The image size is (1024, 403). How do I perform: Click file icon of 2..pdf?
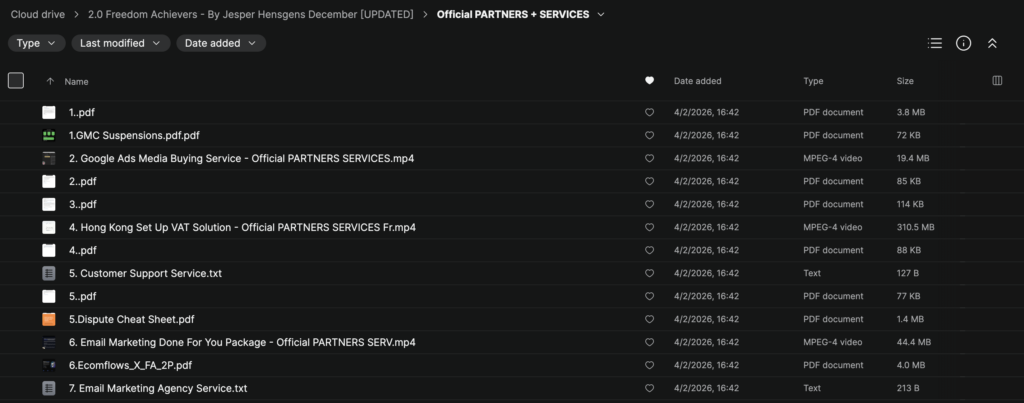coord(49,181)
